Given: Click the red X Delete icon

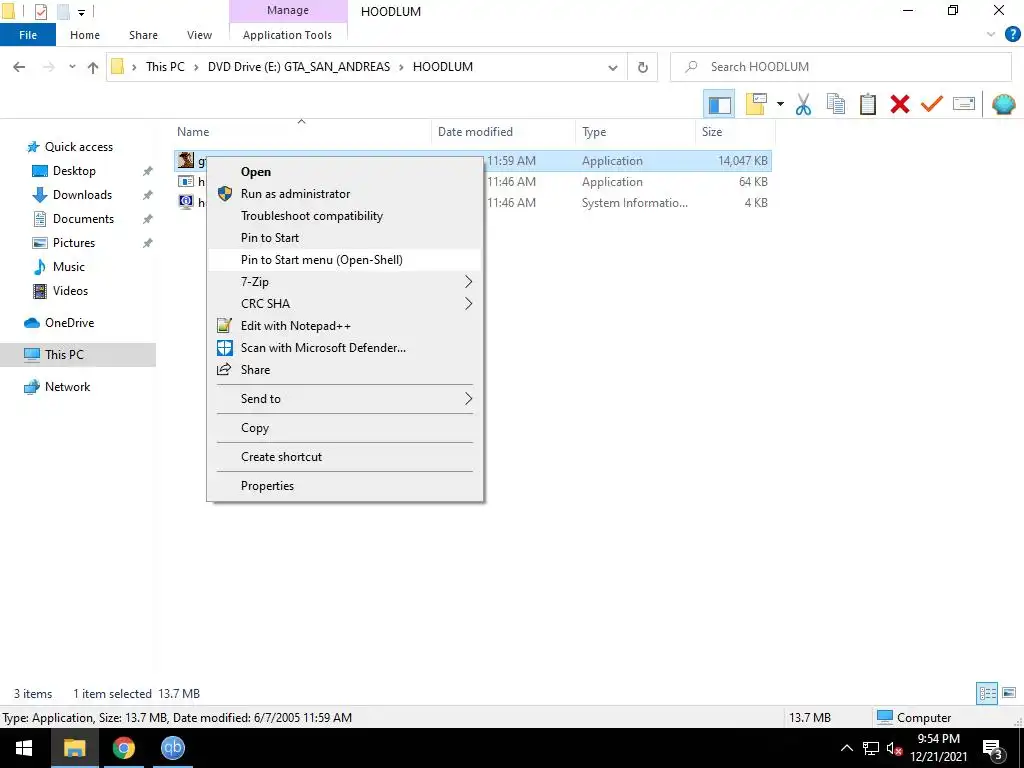Looking at the screenshot, I should tap(899, 104).
